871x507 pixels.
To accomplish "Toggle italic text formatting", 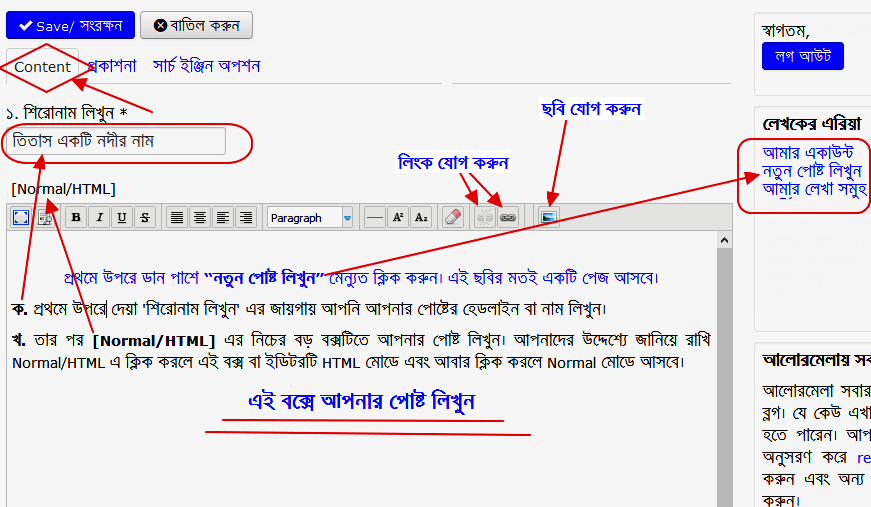I will [99, 217].
